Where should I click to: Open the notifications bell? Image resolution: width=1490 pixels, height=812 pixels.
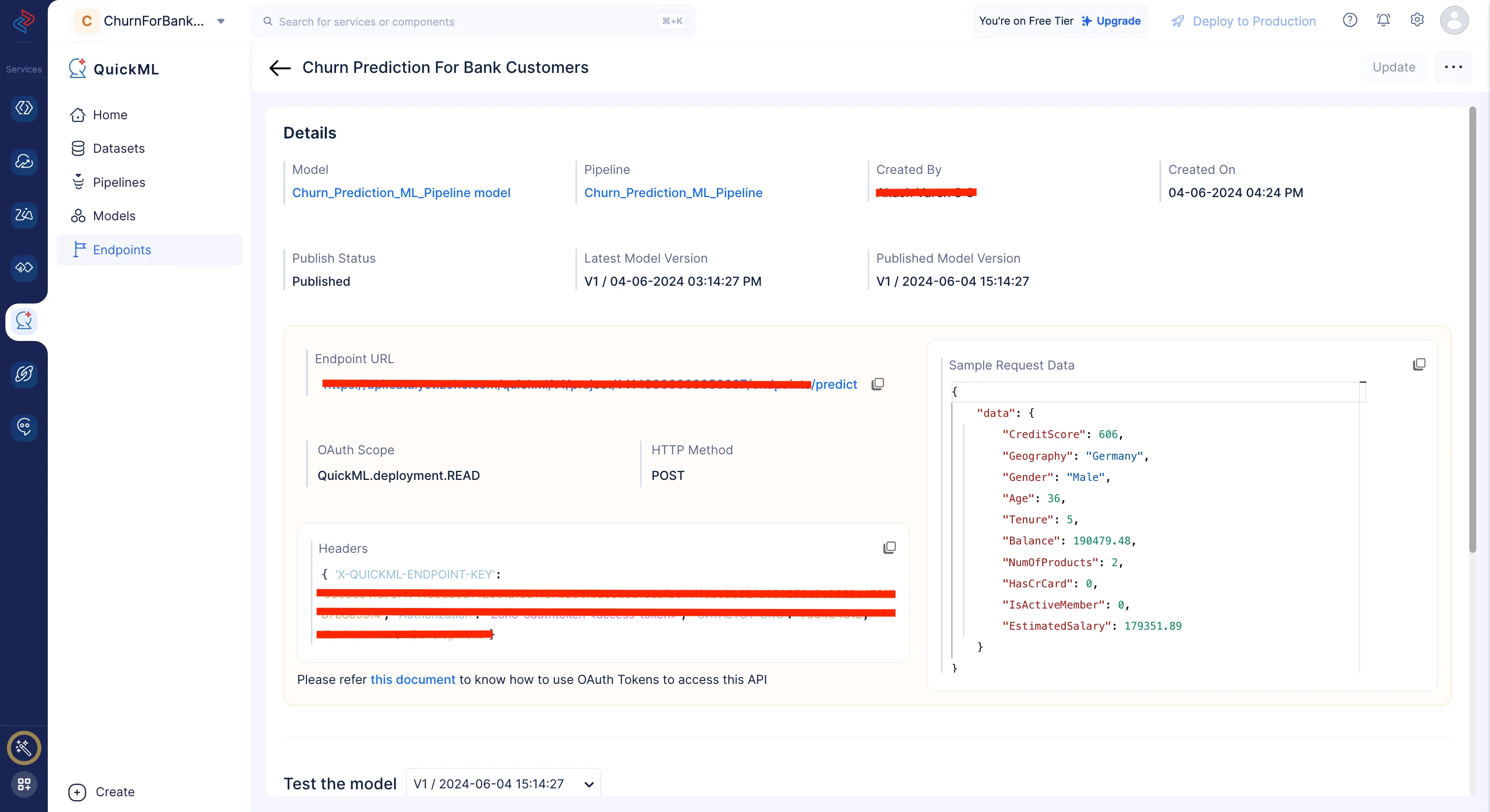1383,20
